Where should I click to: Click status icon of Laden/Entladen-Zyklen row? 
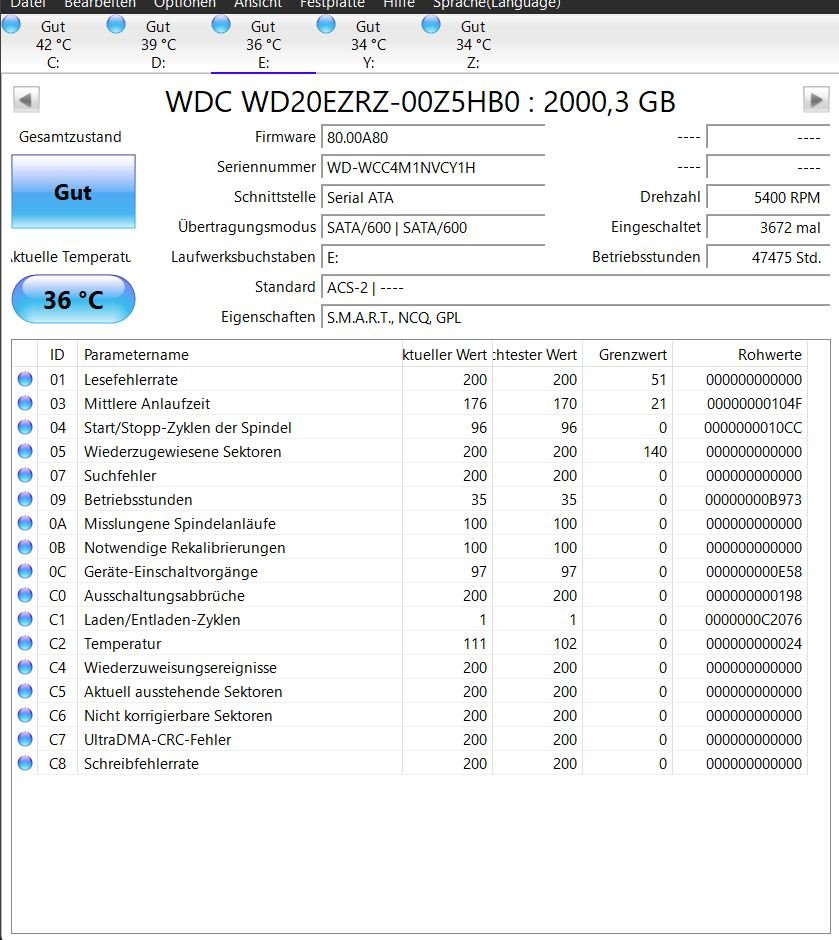25,619
